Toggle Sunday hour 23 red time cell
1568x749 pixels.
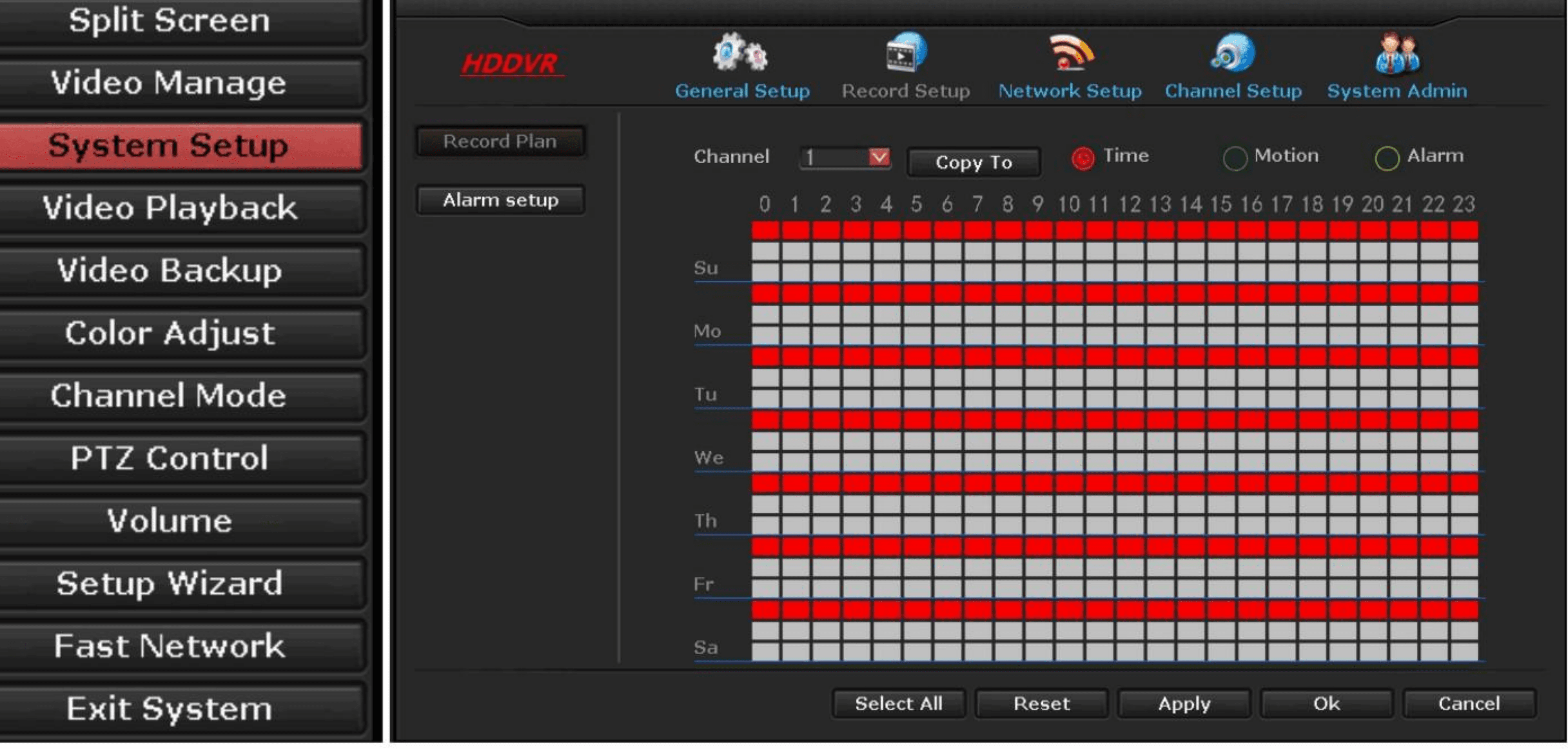(1464, 231)
